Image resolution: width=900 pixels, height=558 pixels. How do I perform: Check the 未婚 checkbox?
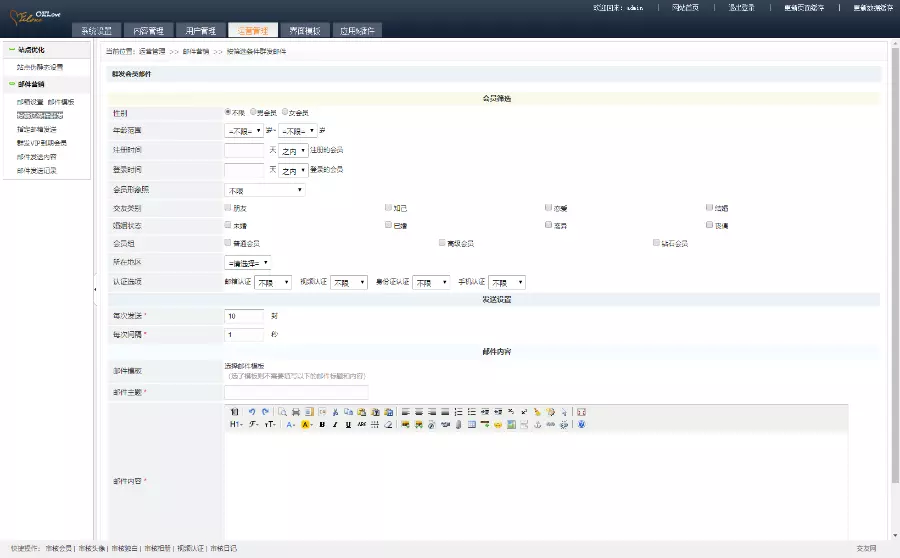228,225
